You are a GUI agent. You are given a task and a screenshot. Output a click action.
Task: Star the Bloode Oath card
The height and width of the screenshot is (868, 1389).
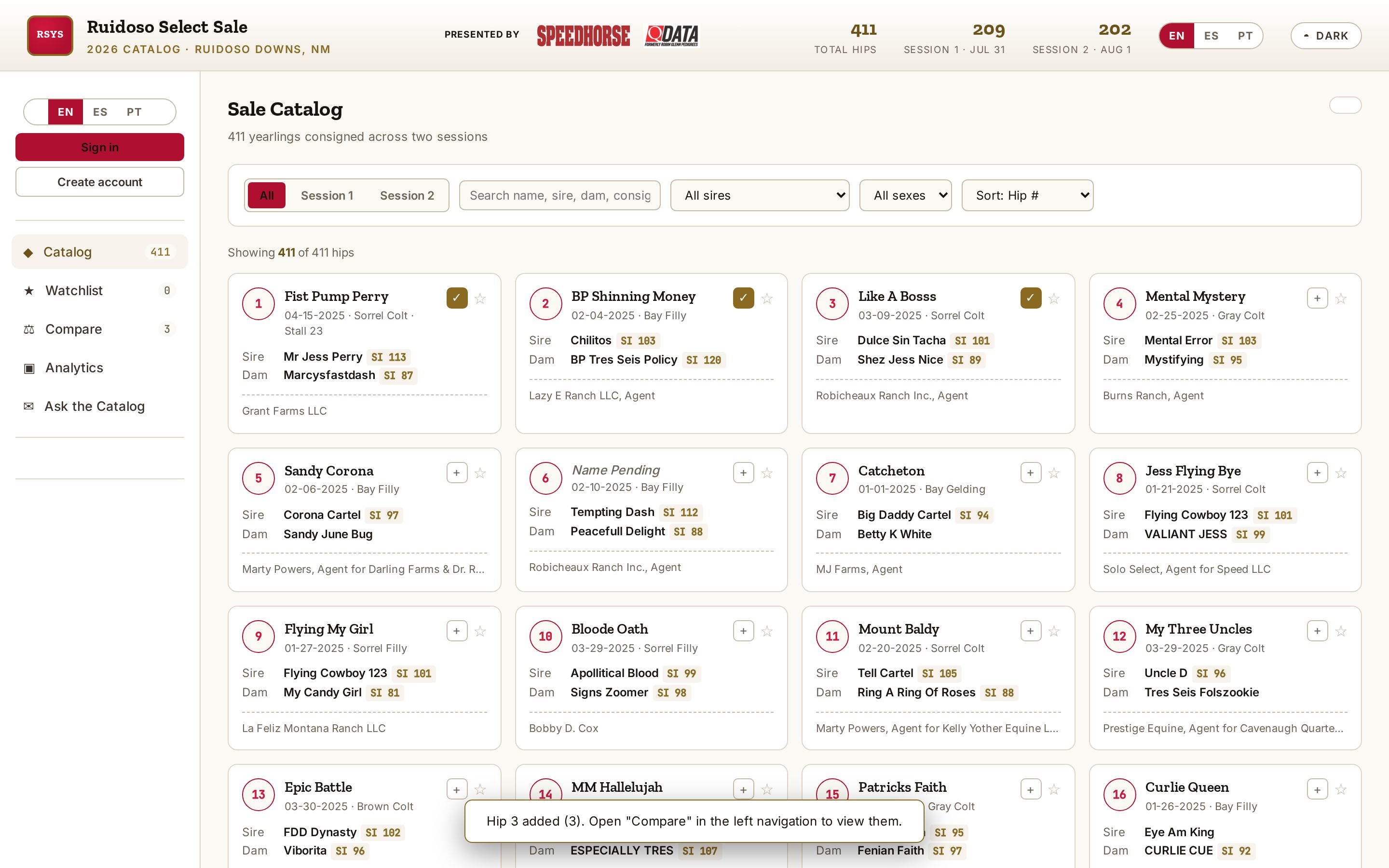(x=767, y=632)
